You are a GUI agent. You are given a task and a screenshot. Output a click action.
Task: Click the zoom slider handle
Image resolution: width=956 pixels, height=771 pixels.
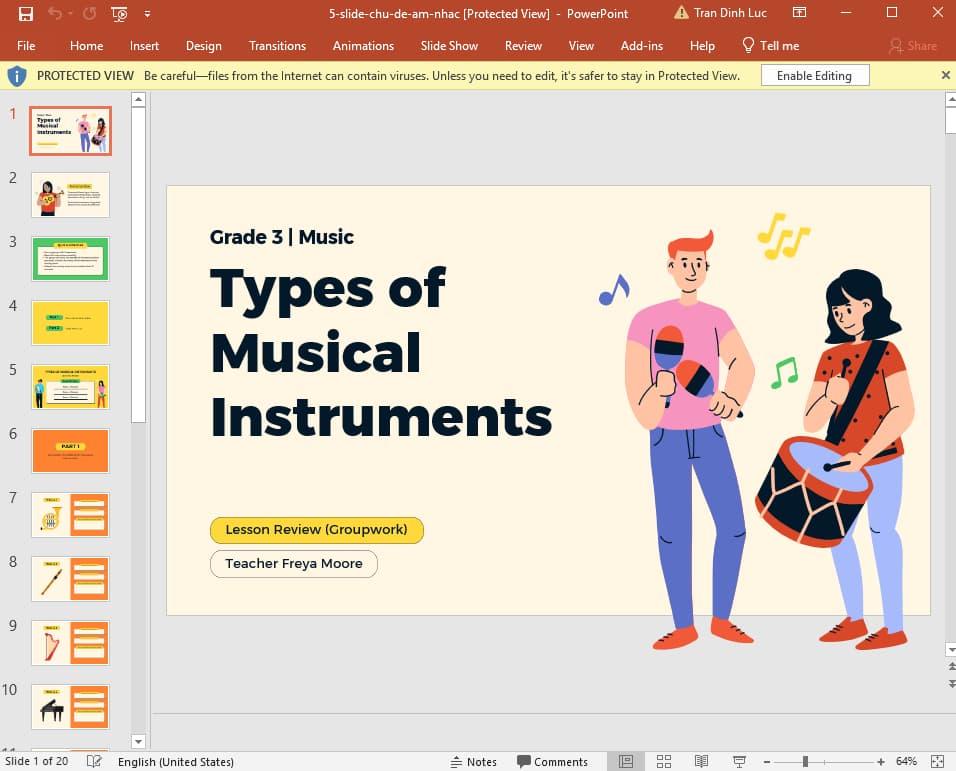tap(805, 761)
